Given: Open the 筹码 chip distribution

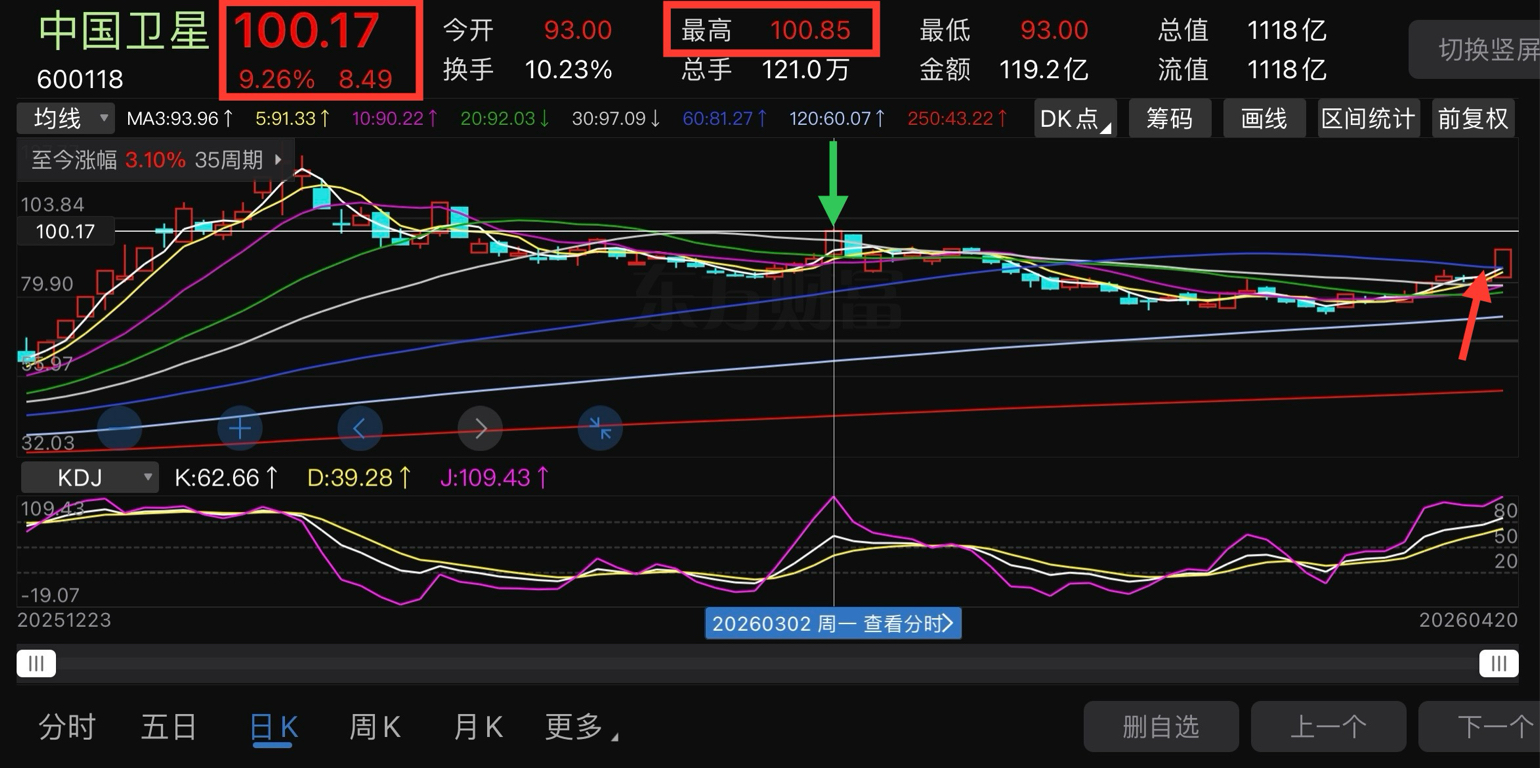Looking at the screenshot, I should tap(1170, 119).
